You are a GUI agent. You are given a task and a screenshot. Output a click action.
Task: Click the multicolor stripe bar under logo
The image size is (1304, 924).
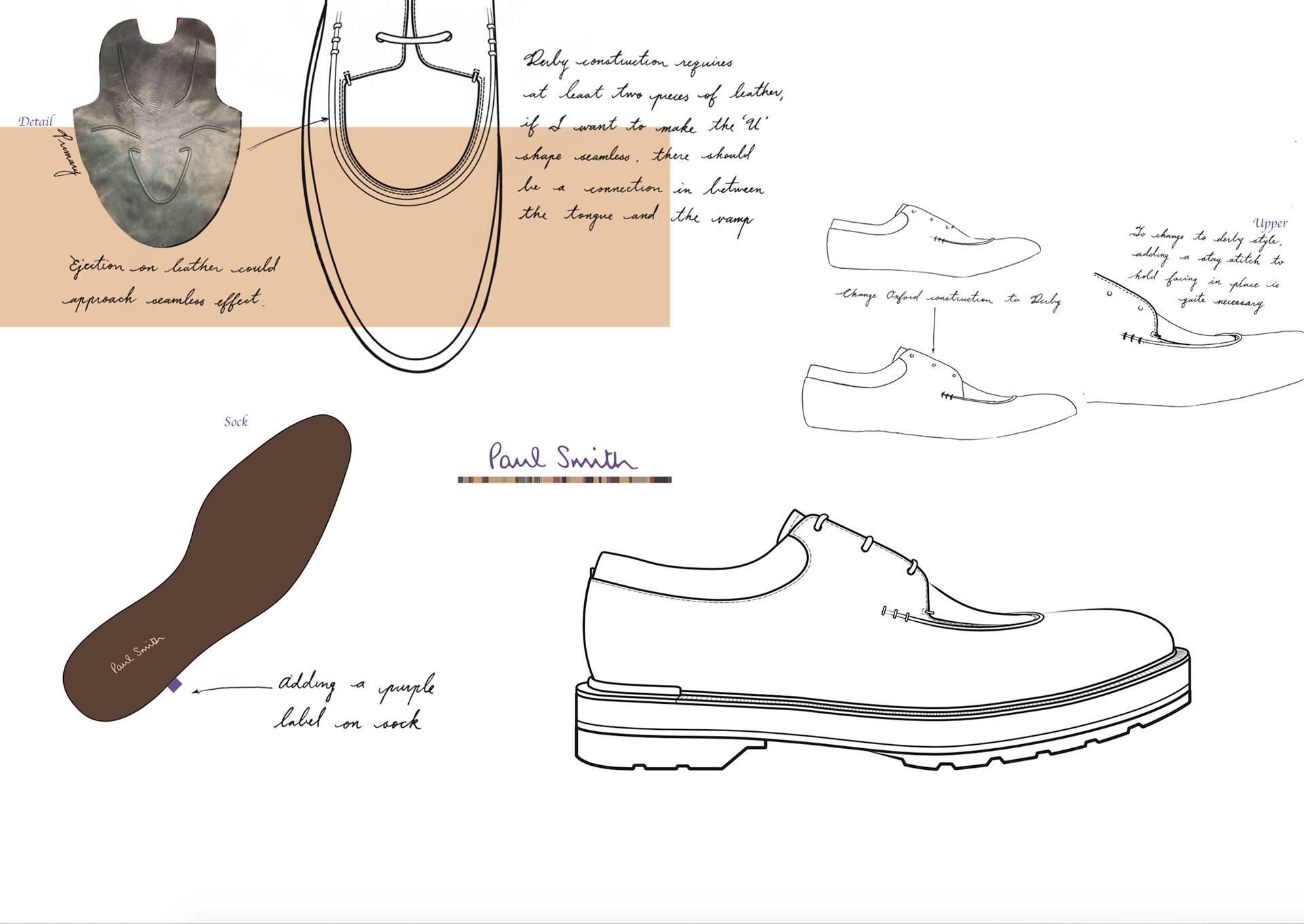pos(564,480)
